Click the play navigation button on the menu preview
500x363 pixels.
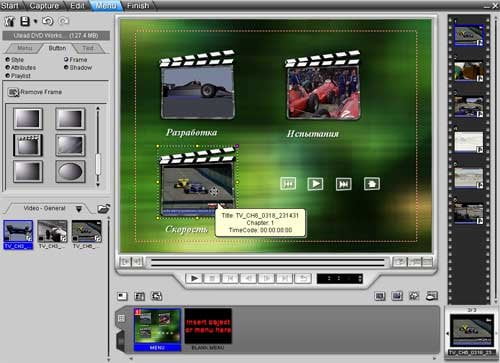(x=315, y=184)
